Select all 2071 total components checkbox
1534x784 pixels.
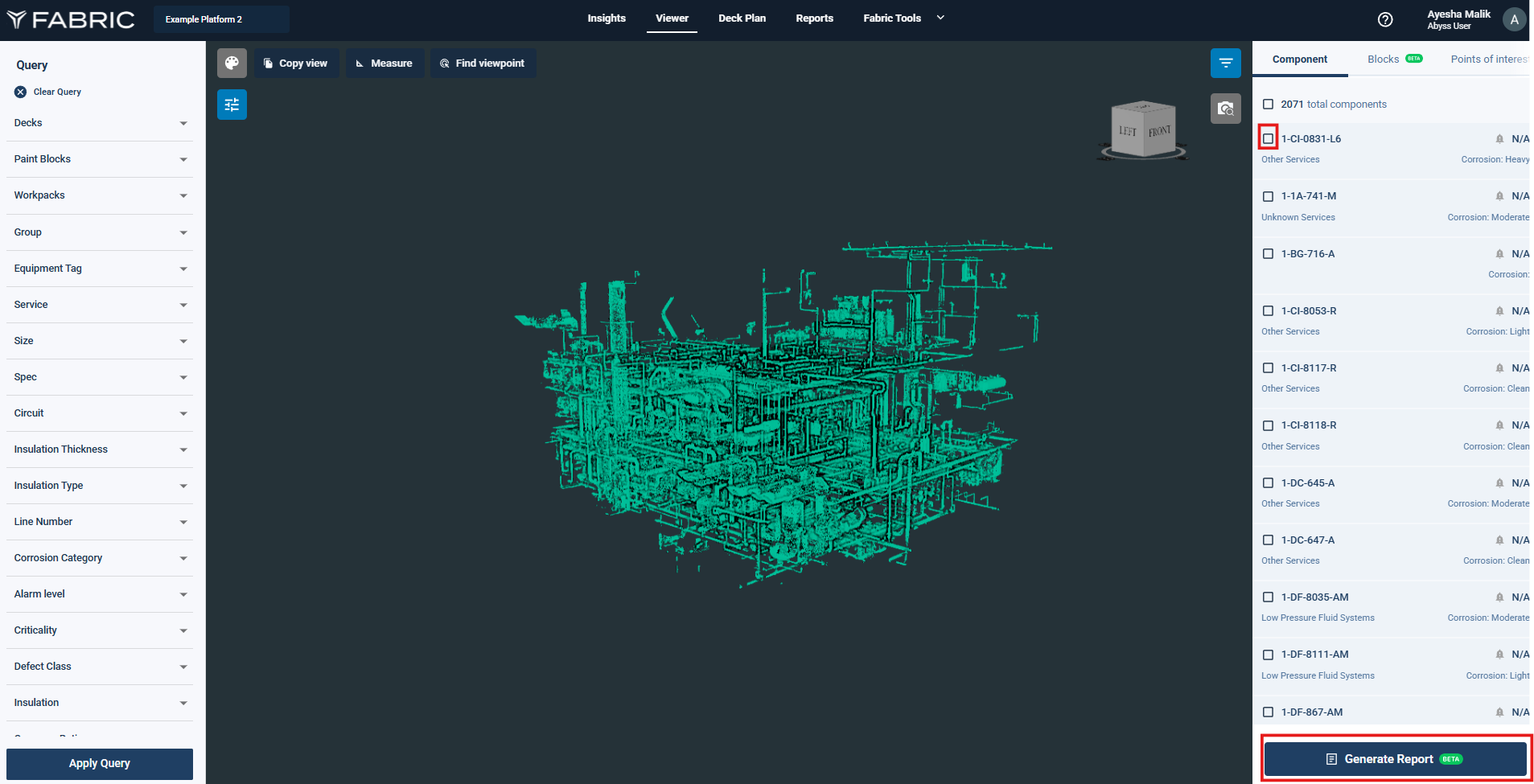(x=1269, y=105)
